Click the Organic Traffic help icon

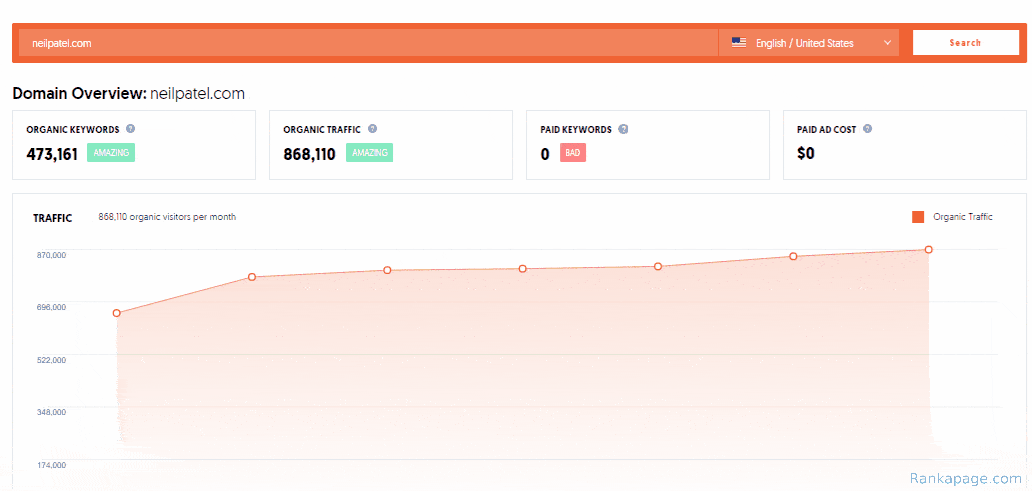(373, 129)
